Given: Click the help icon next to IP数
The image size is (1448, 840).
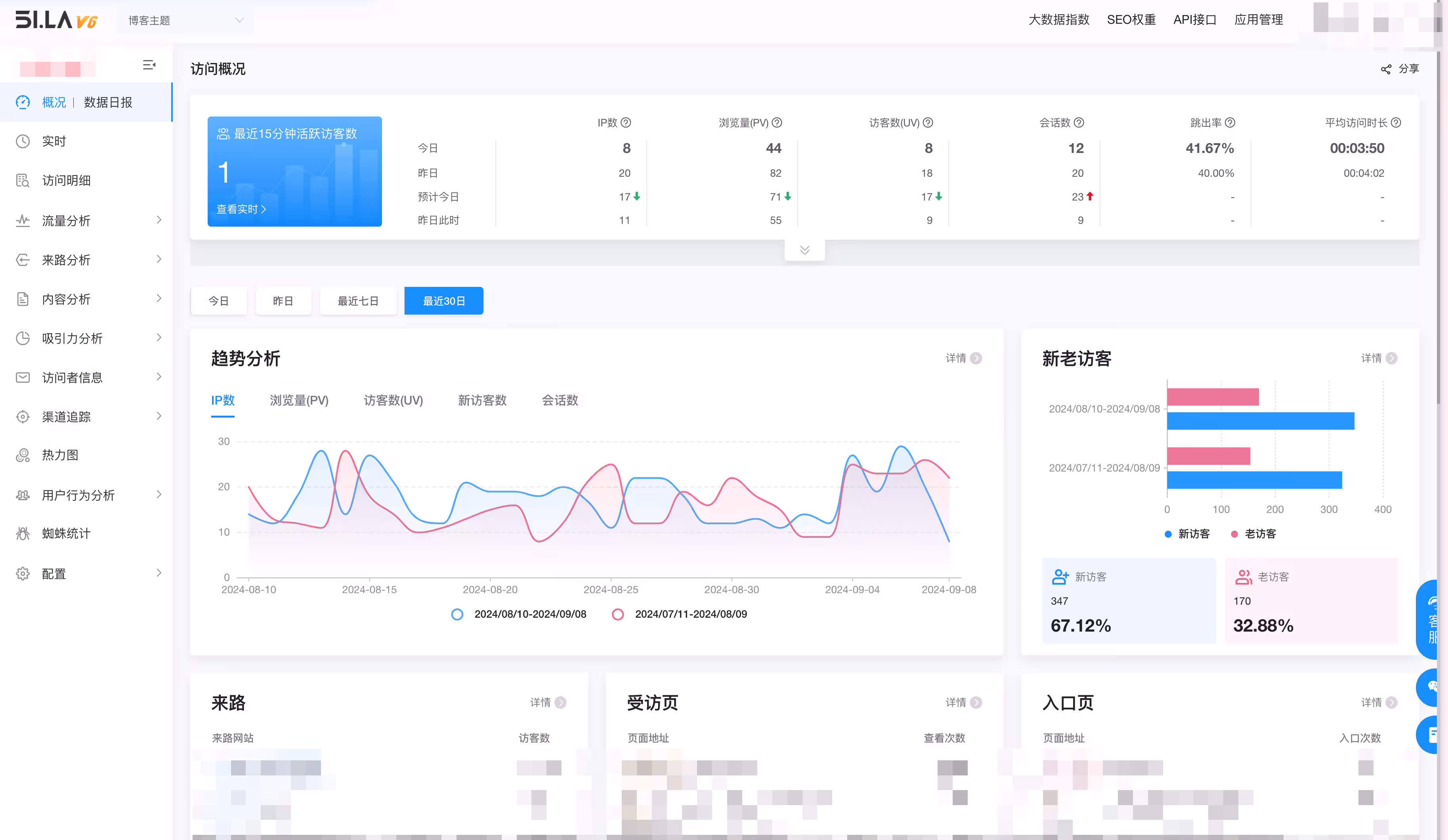Looking at the screenshot, I should pos(626,122).
